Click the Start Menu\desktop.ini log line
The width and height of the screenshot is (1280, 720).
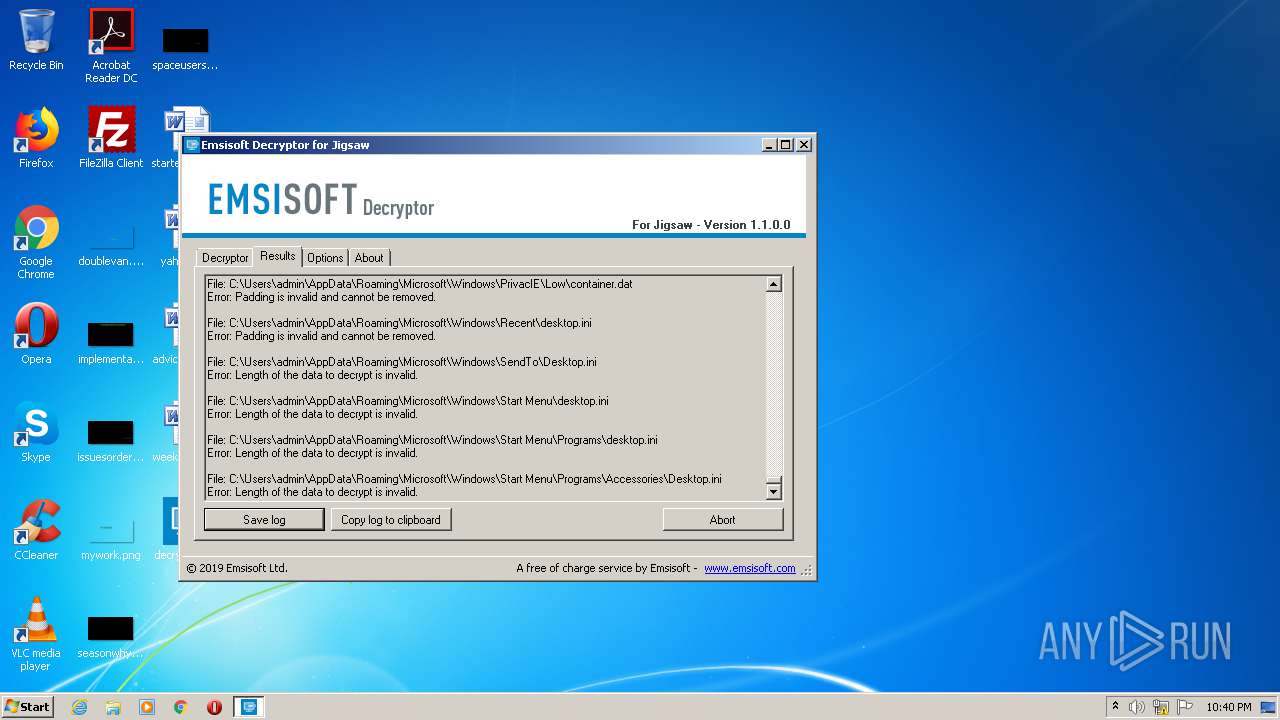408,401
